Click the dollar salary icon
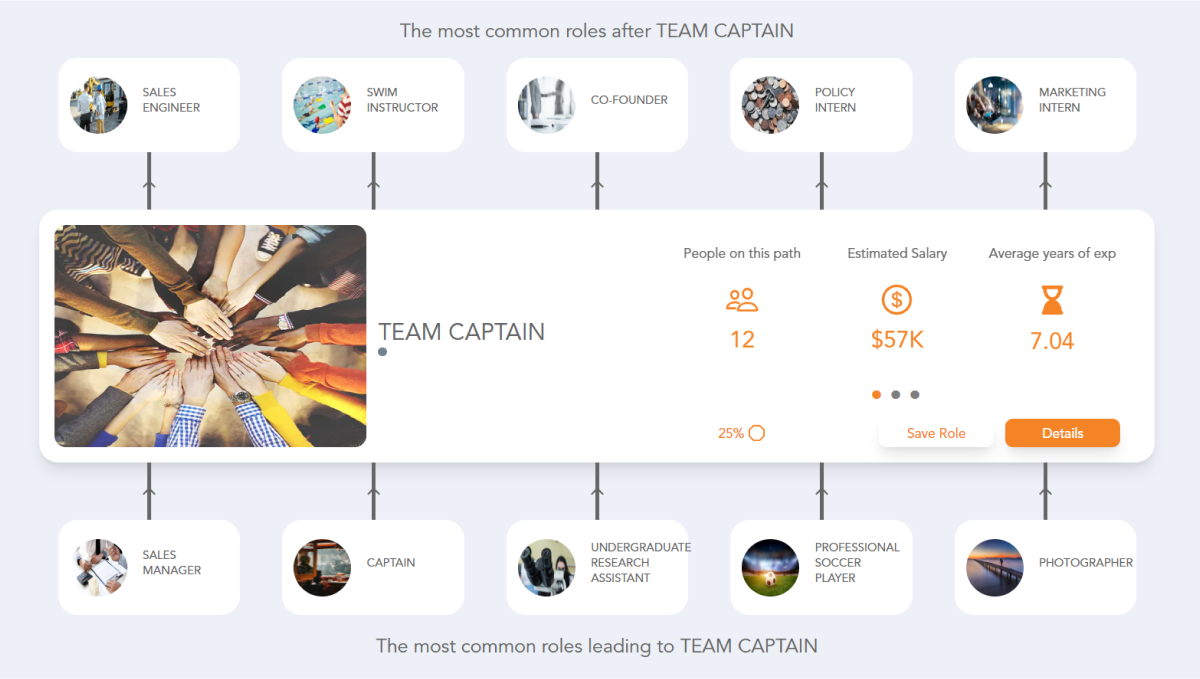 [896, 300]
